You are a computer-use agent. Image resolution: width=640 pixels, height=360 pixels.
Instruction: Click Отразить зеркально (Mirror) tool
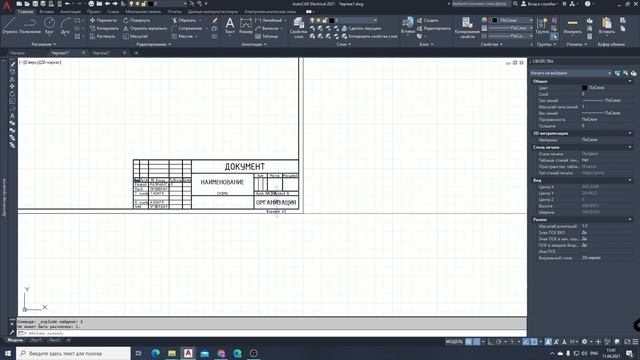(x=145, y=28)
